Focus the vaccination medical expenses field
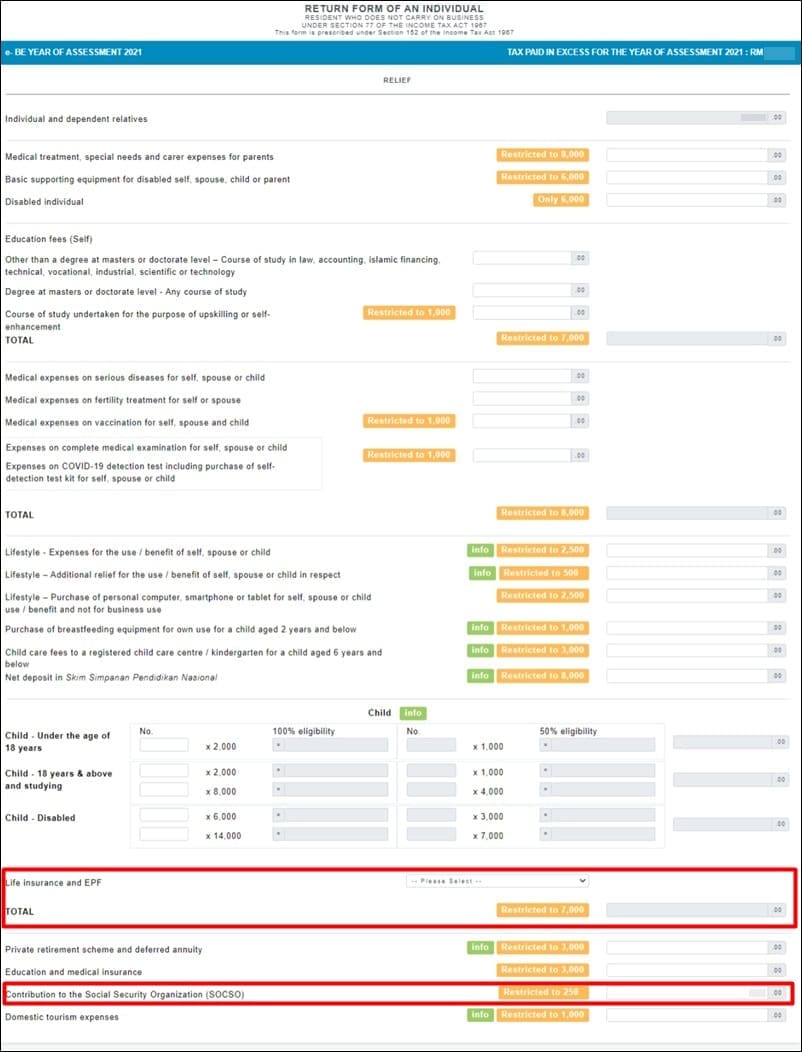802x1052 pixels. tap(521, 421)
